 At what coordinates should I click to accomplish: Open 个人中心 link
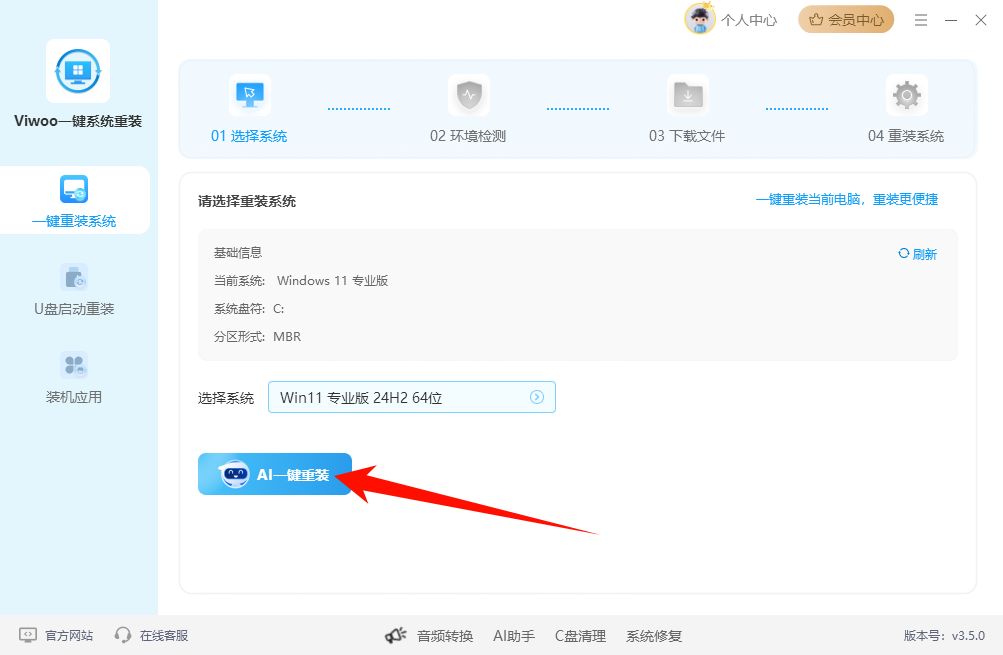pyautogui.click(x=749, y=20)
